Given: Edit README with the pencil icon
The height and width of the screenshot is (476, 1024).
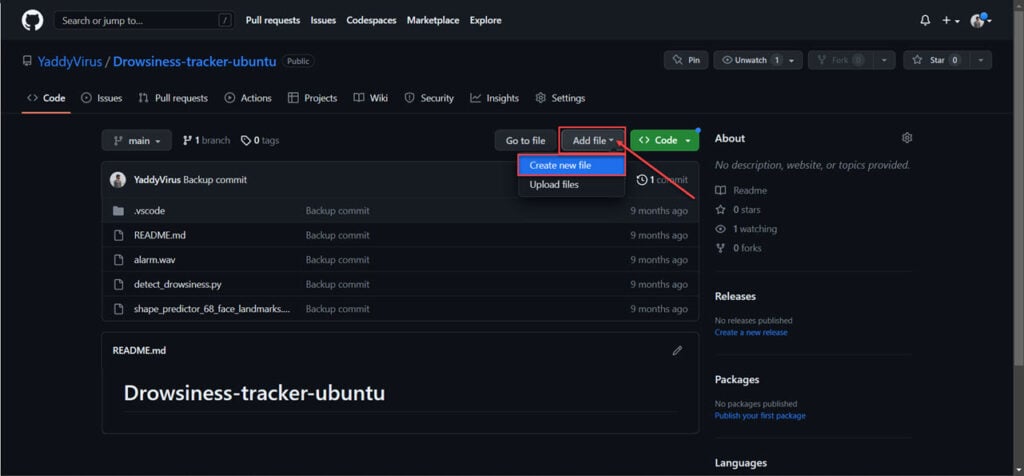Looking at the screenshot, I should 677,351.
